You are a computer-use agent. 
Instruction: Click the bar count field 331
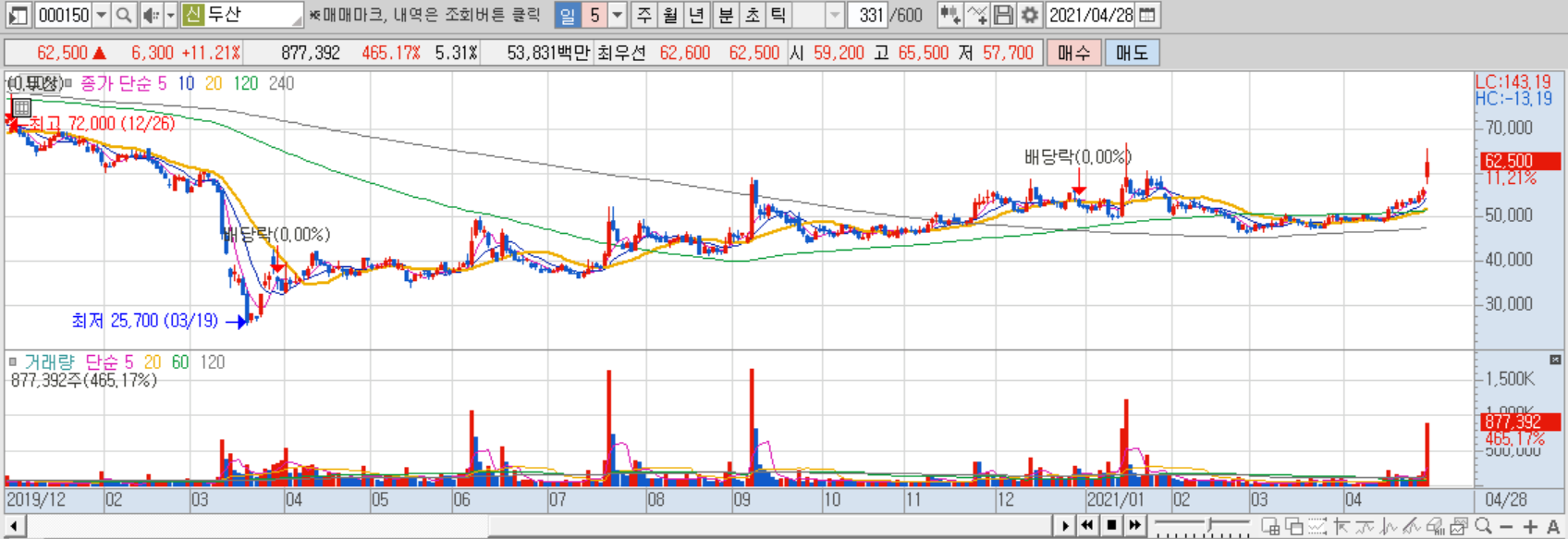pyautogui.click(x=869, y=15)
